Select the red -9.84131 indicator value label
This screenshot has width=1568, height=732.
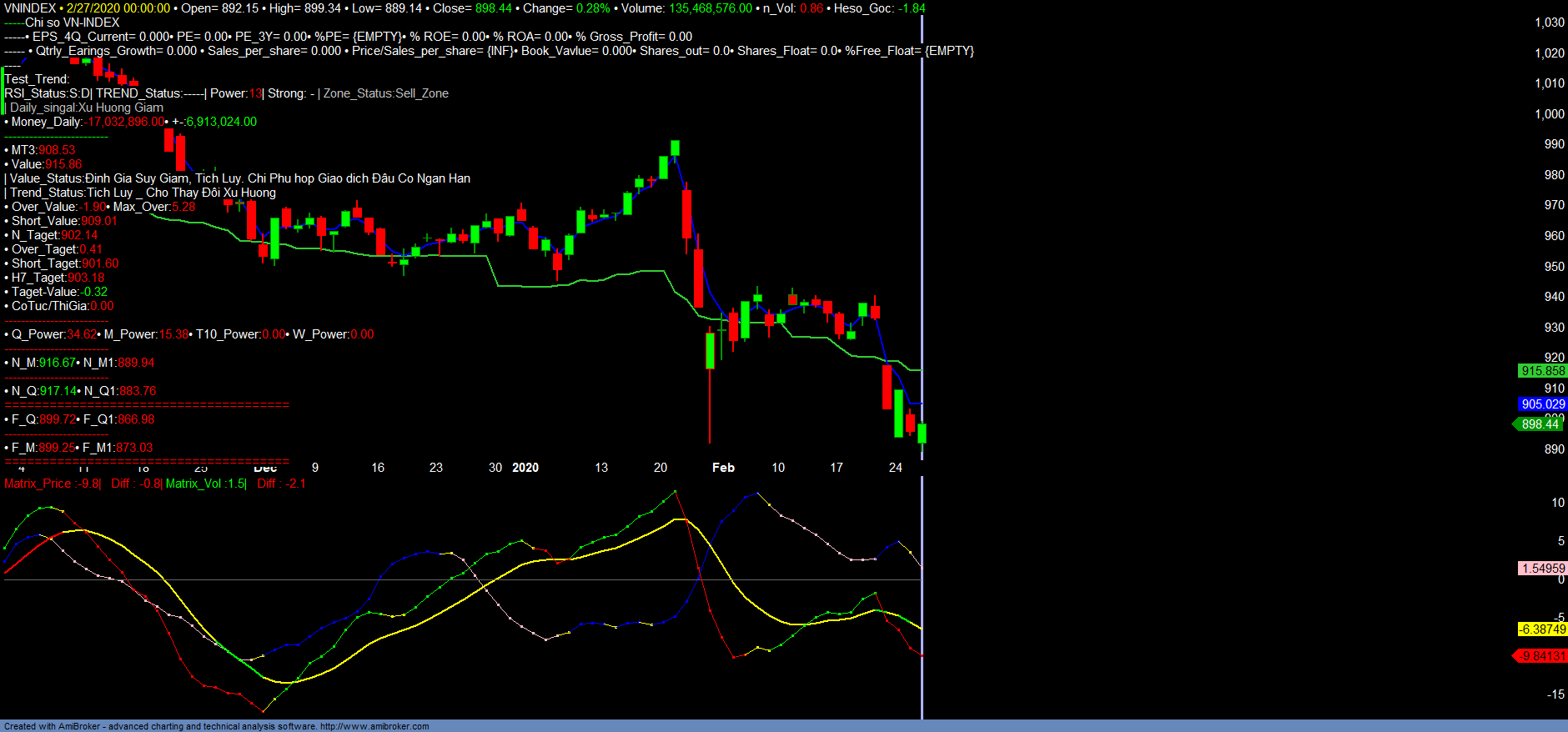tap(1541, 656)
